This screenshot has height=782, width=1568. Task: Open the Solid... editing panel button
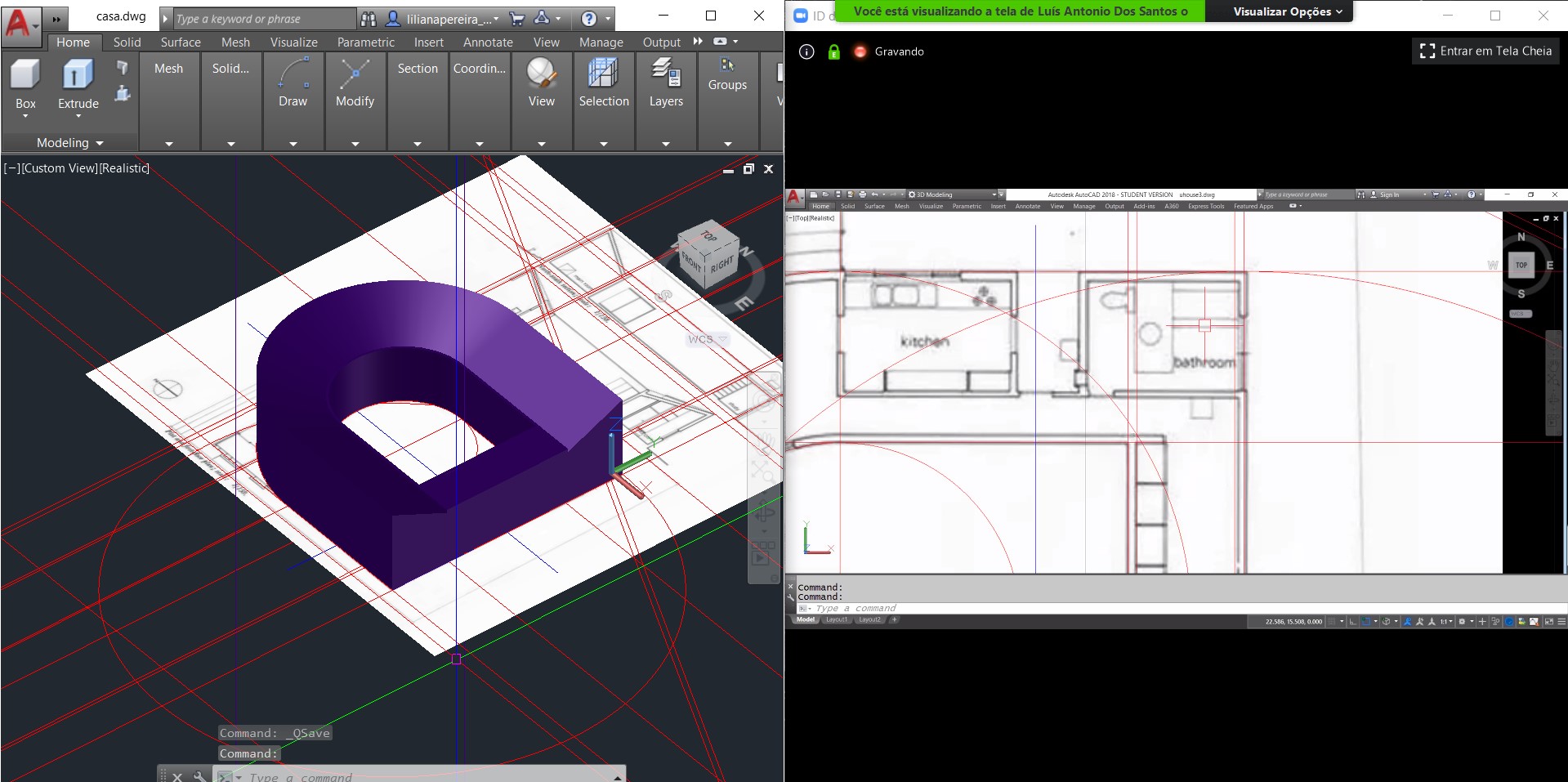[230, 69]
